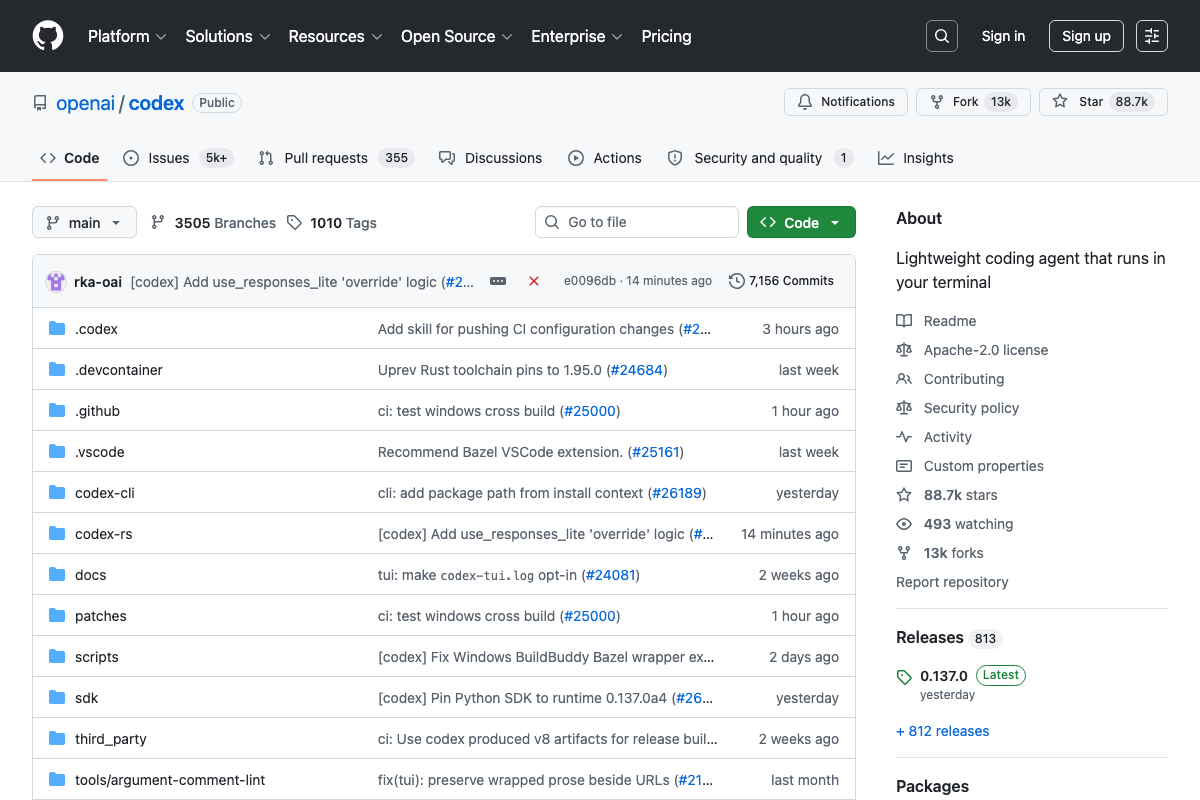This screenshot has height=800, width=1200.
Task: Click the codex-cli folder icon
Action: coord(57,493)
